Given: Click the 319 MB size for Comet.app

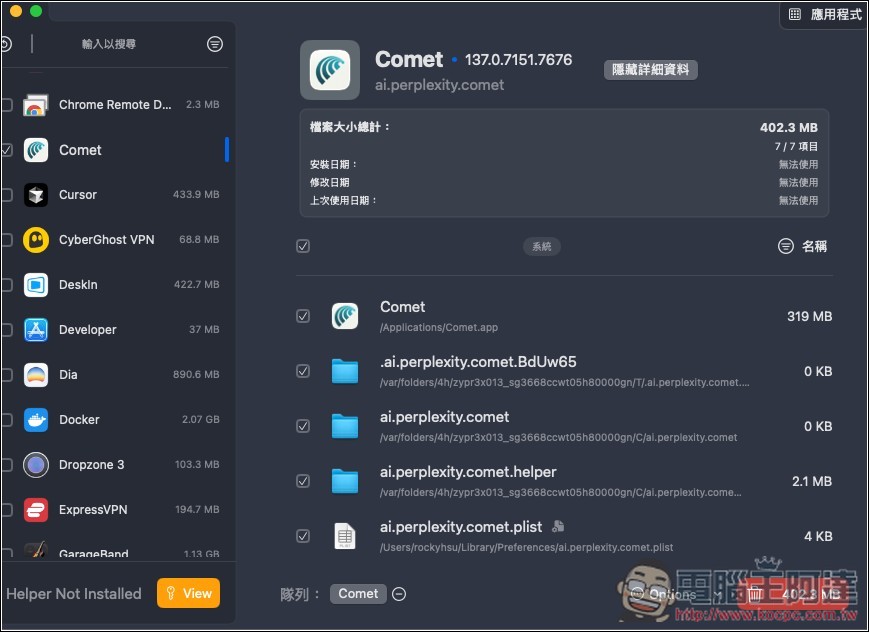Looking at the screenshot, I should 810,316.
